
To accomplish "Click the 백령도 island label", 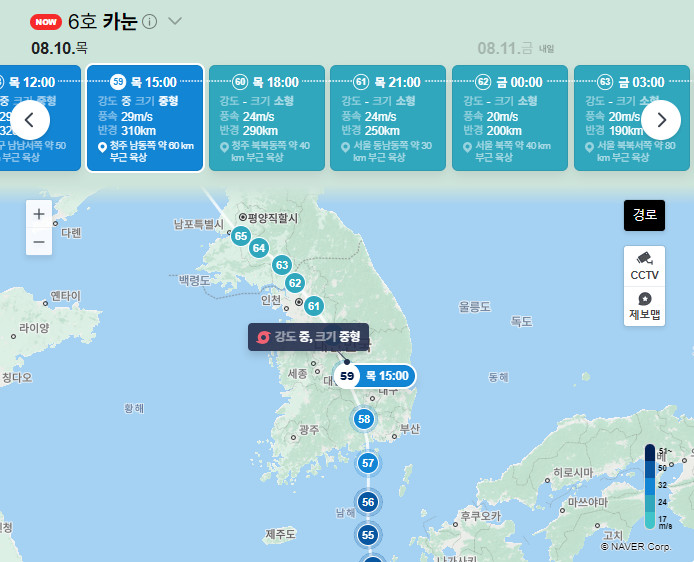I will click(x=194, y=280).
